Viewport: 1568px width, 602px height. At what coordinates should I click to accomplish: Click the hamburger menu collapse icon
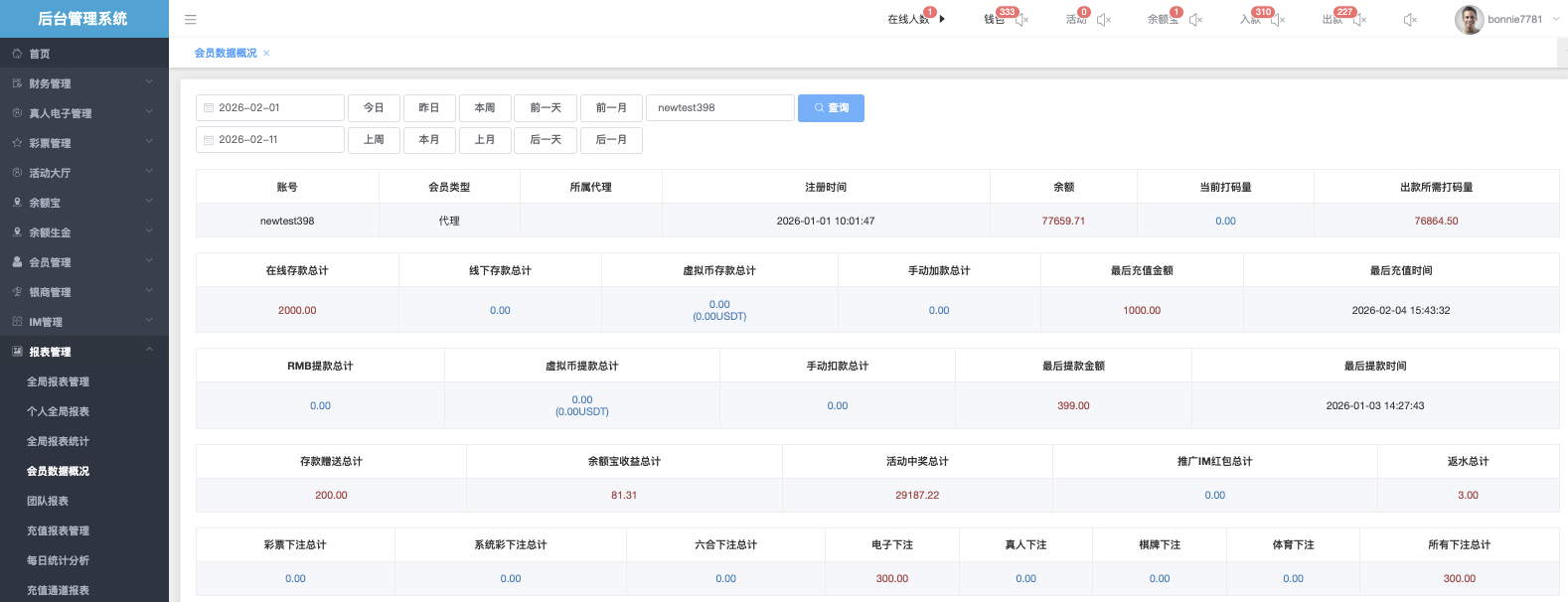click(x=191, y=20)
